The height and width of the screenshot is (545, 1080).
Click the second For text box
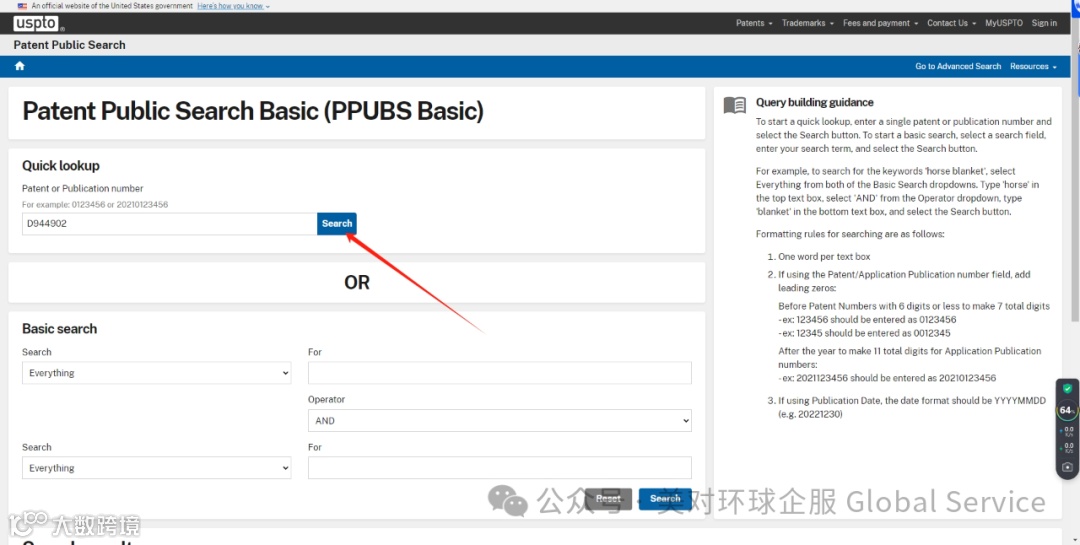click(499, 468)
